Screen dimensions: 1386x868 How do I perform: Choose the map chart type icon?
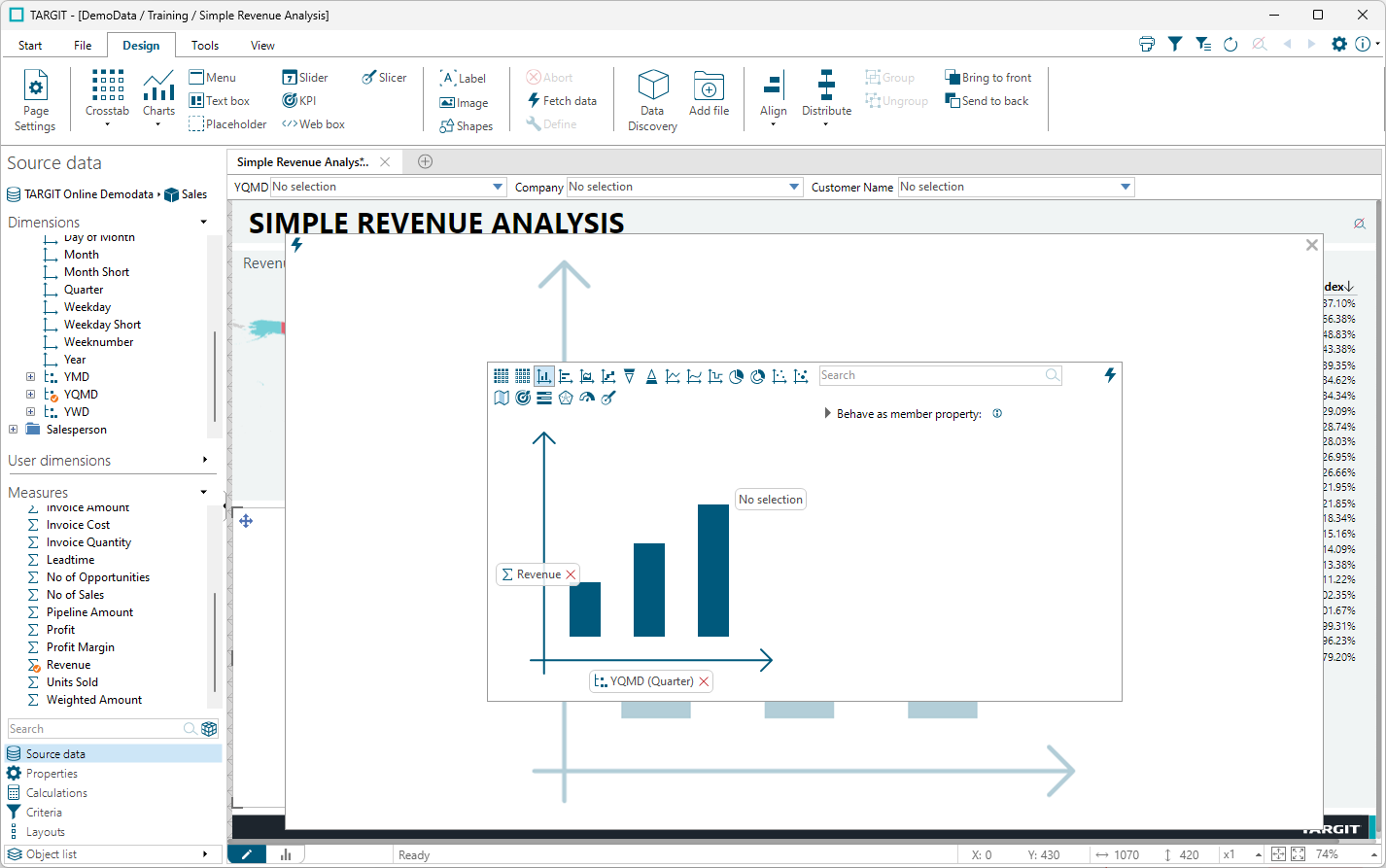[502, 398]
